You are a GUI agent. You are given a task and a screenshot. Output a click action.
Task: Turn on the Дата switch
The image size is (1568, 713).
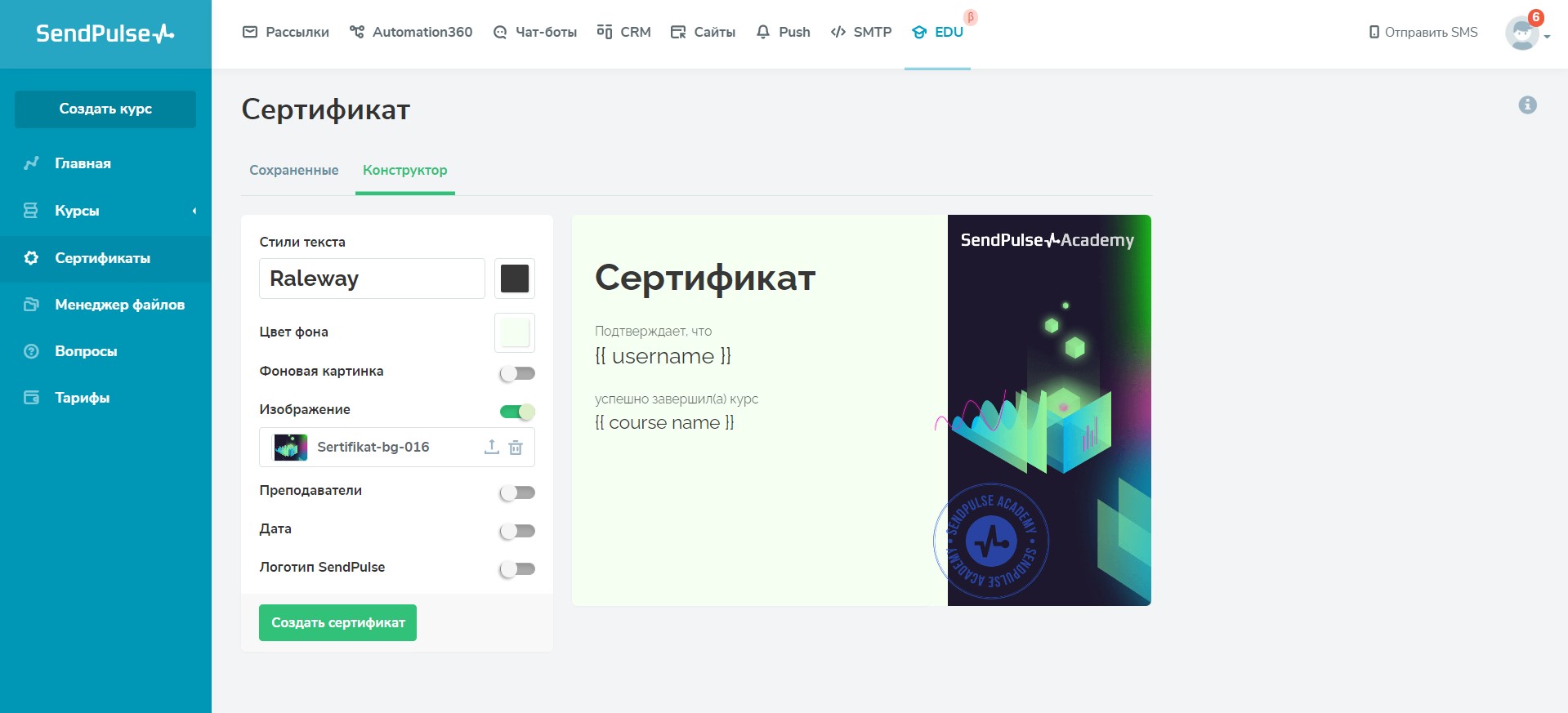coord(517,531)
